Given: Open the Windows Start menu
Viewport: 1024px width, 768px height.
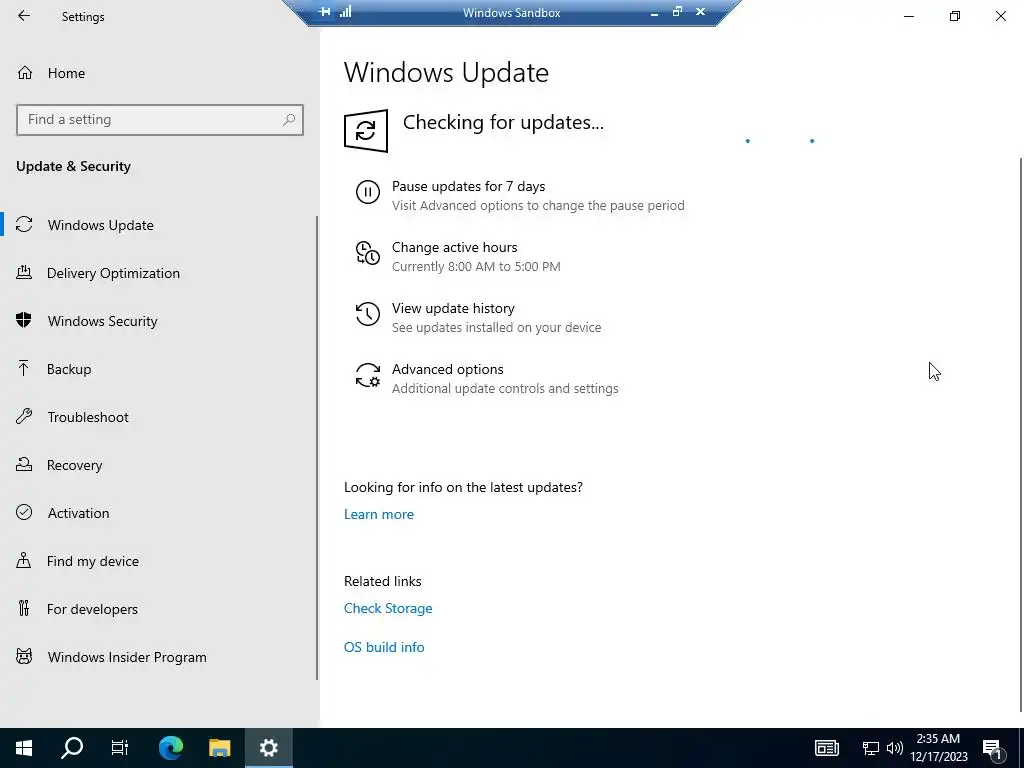Looking at the screenshot, I should tap(24, 748).
